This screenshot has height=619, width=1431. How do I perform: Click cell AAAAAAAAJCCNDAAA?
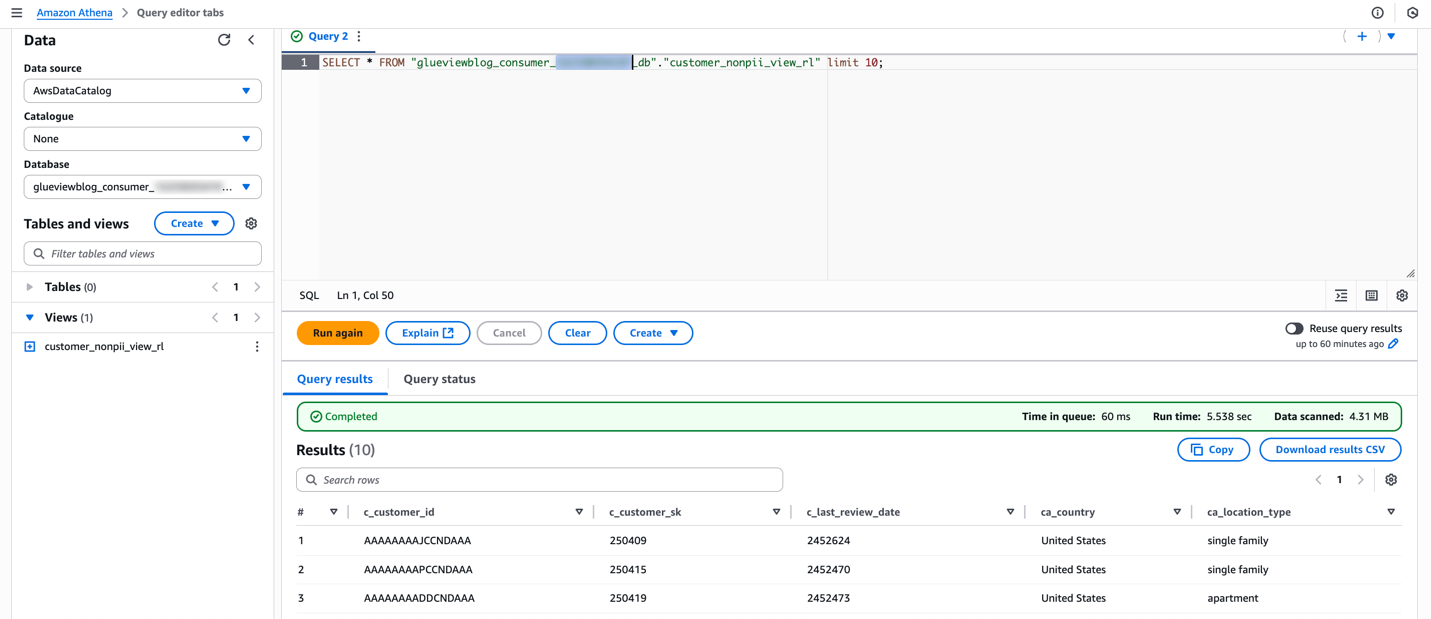tap(417, 541)
